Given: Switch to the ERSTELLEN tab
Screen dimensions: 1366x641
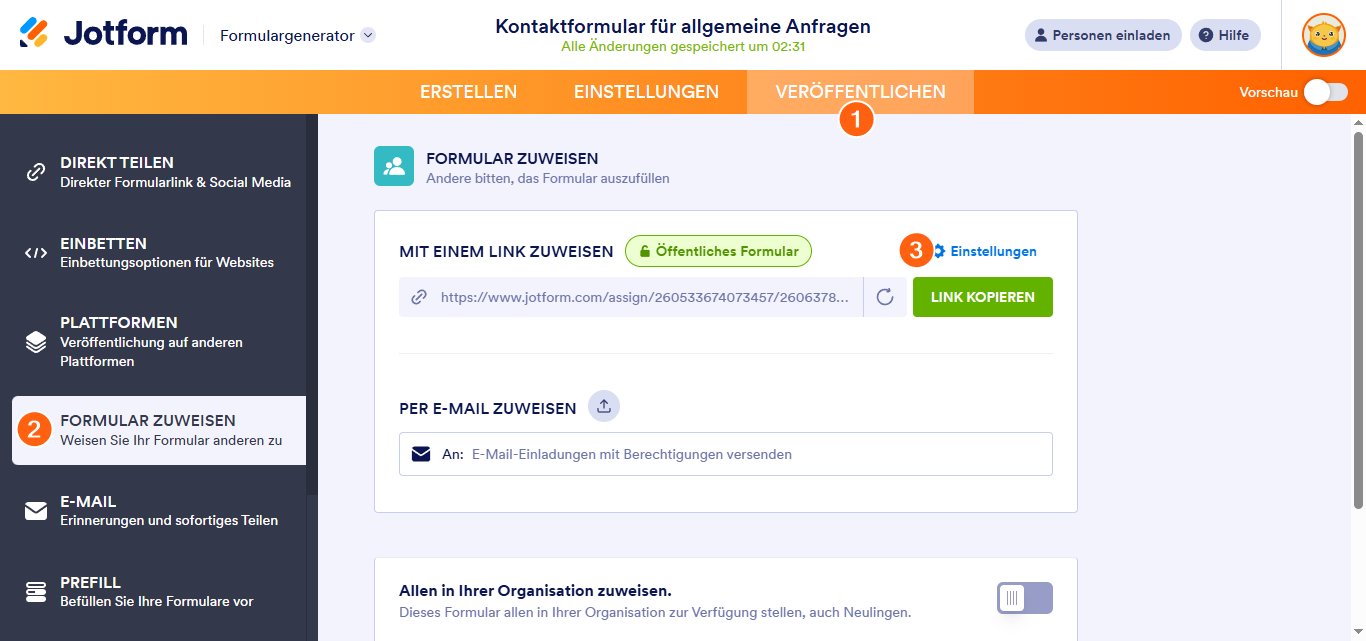Looking at the screenshot, I should click(468, 91).
